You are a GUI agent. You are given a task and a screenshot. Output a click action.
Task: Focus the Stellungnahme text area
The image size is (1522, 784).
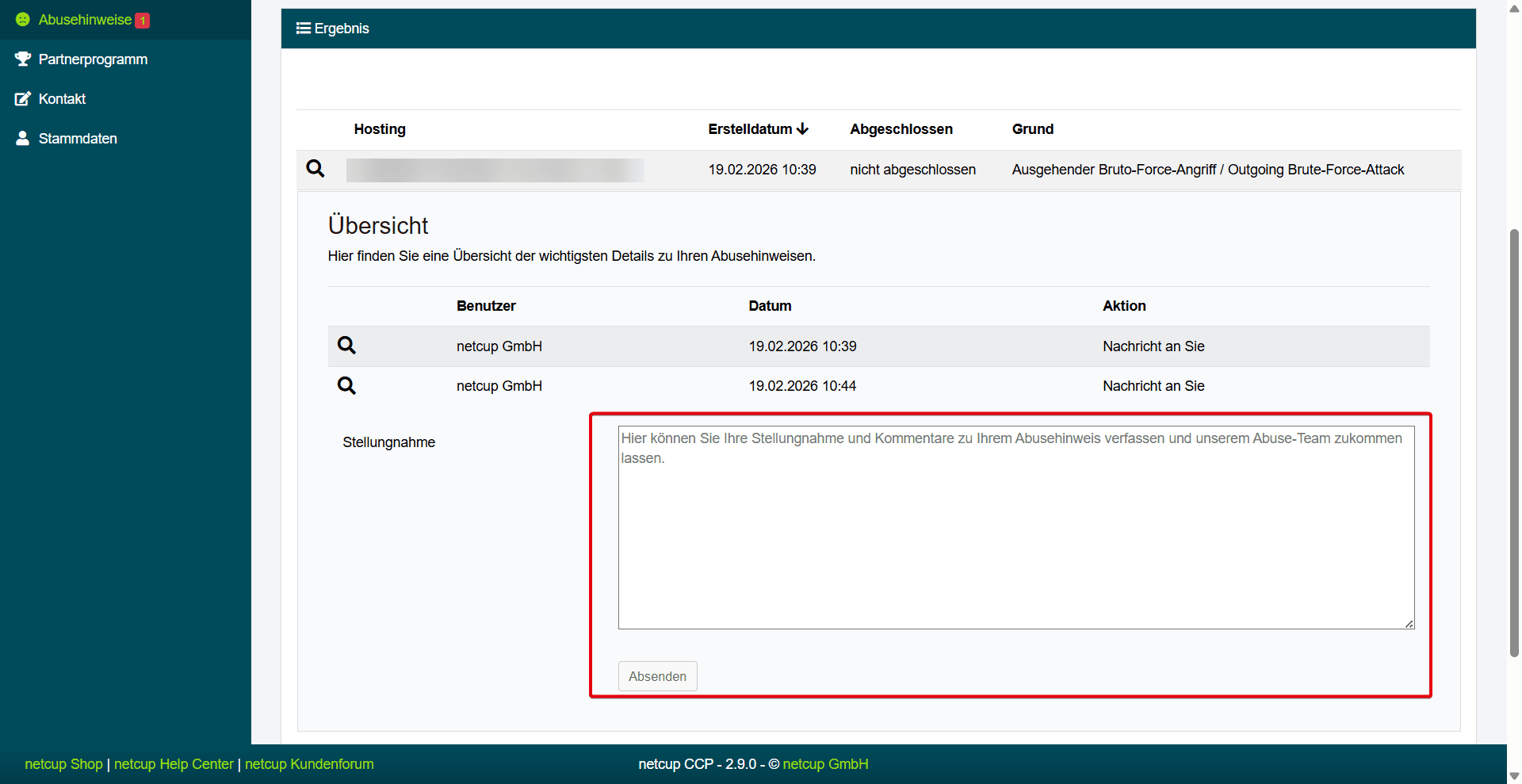pyautogui.click(x=1016, y=528)
